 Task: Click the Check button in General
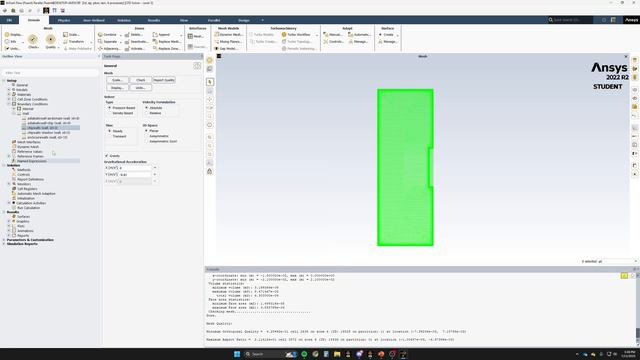141,80
